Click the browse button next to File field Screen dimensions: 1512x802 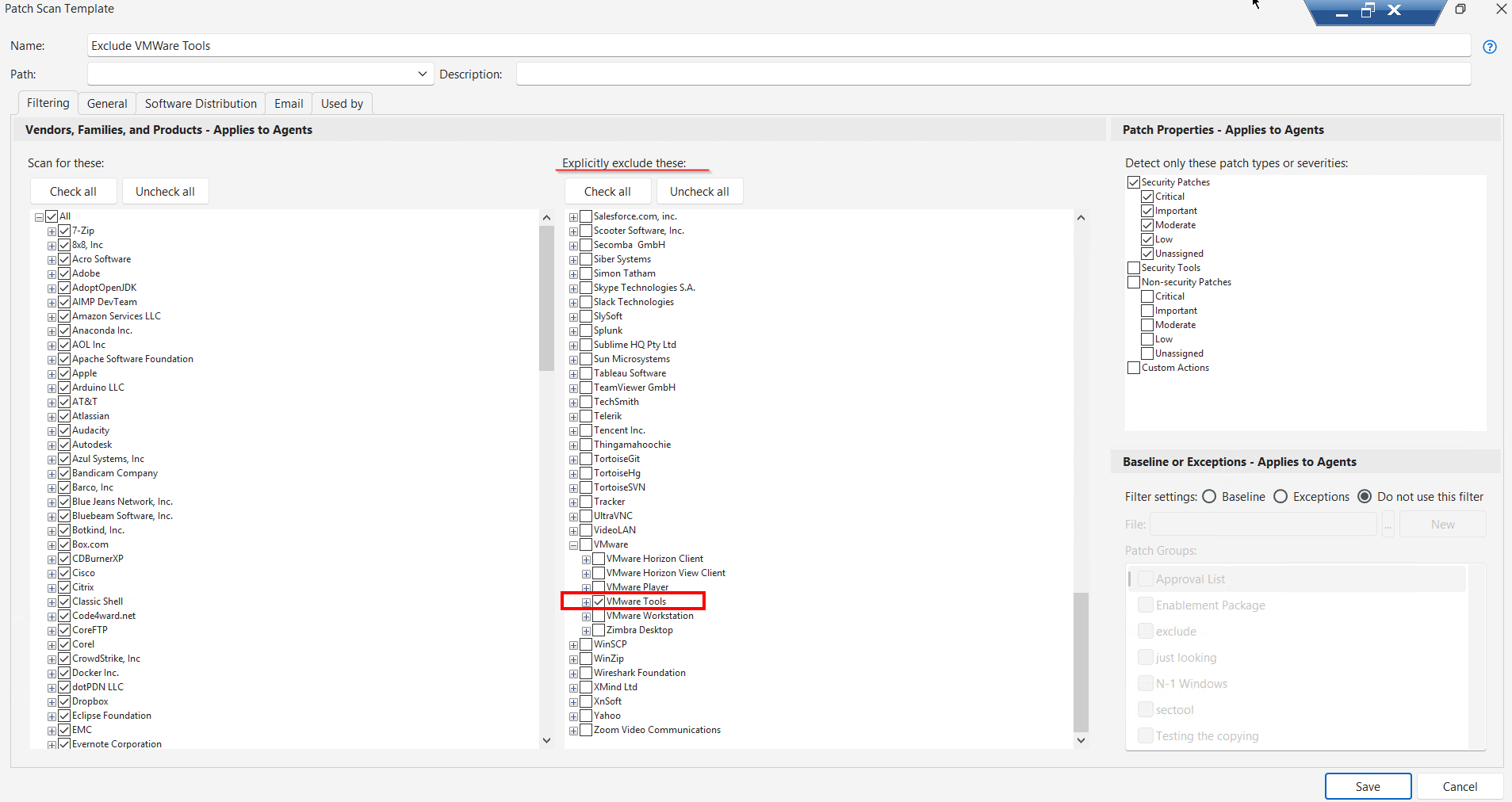(x=1388, y=525)
